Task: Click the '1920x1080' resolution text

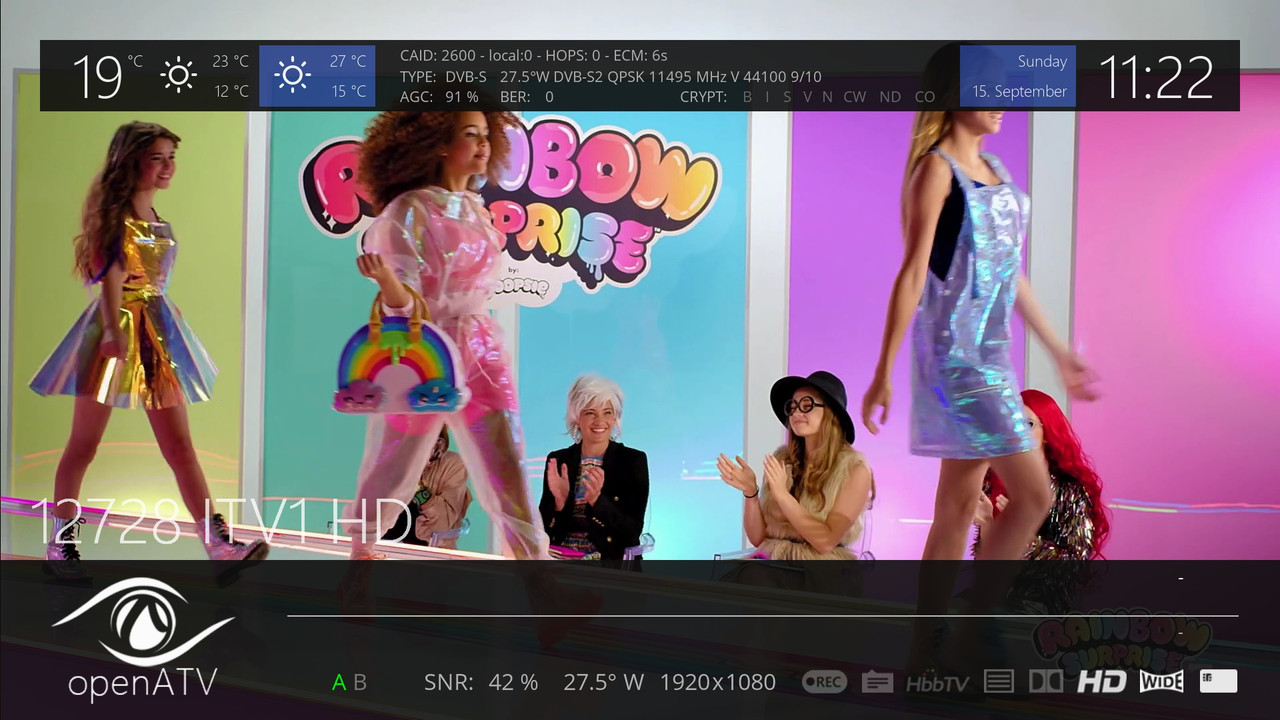Action: [718, 682]
